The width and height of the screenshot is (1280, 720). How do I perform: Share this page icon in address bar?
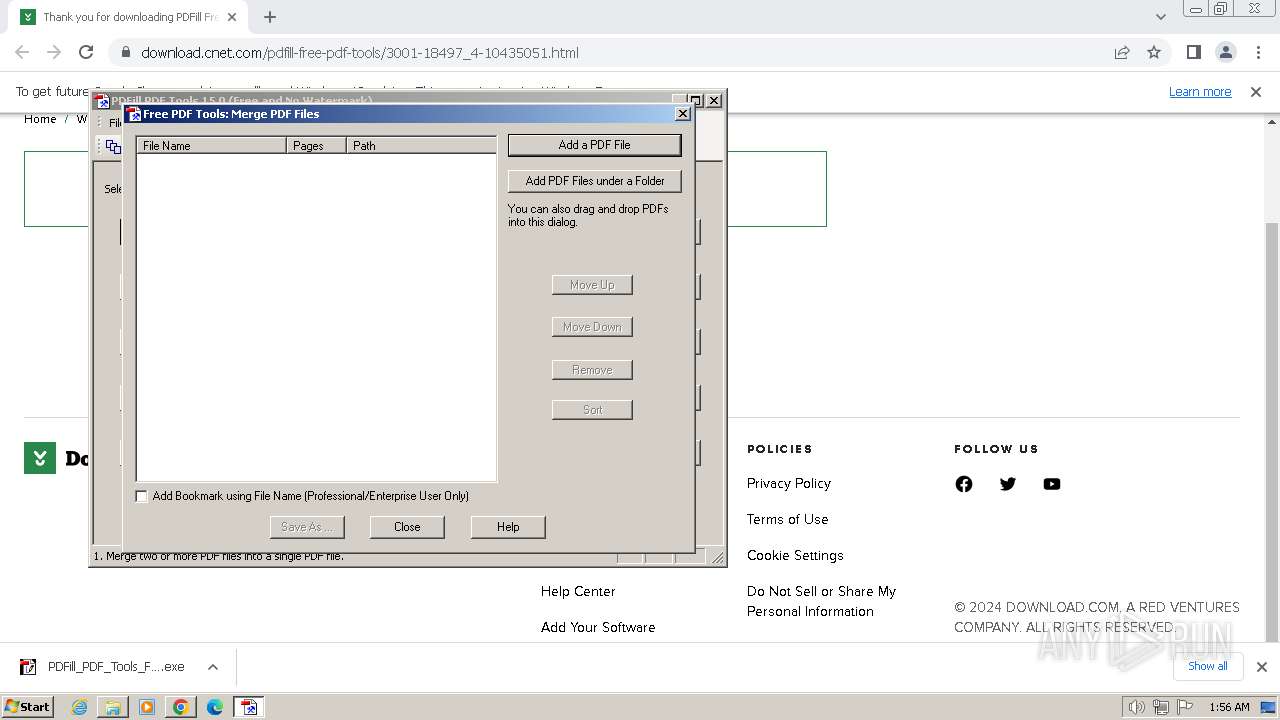(1122, 53)
